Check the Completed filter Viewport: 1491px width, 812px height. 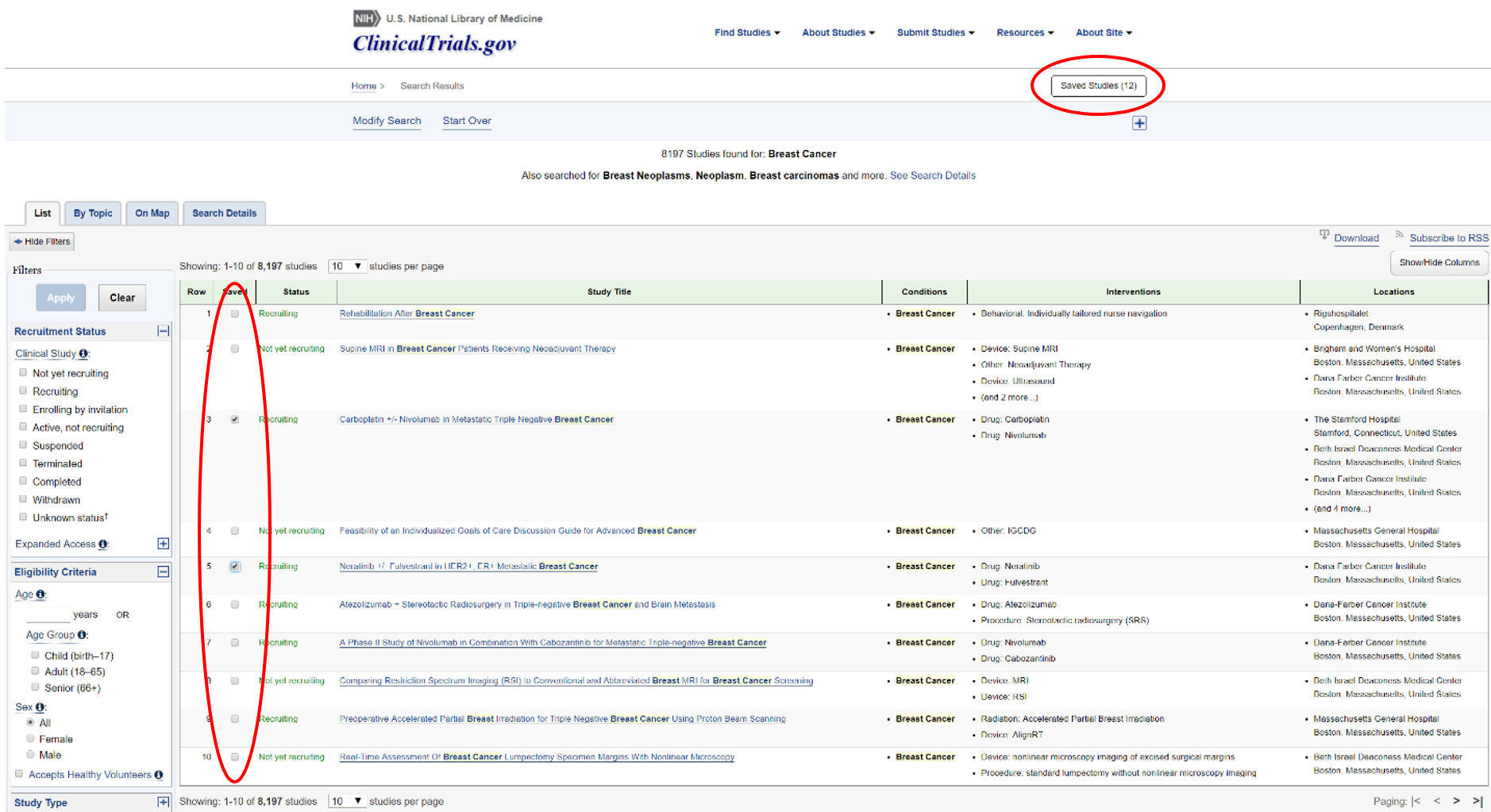23,481
